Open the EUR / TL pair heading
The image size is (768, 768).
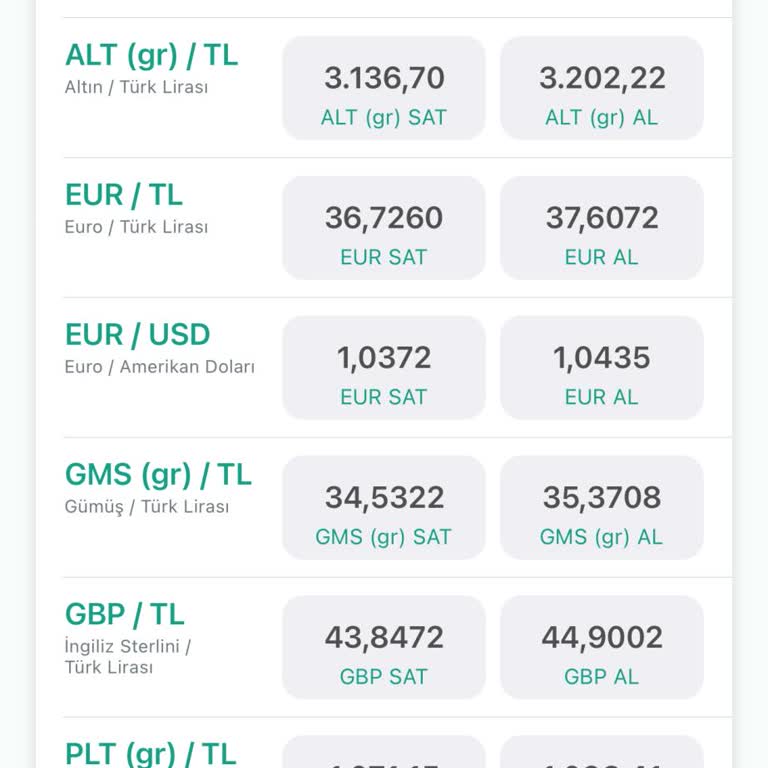pyautogui.click(x=124, y=195)
